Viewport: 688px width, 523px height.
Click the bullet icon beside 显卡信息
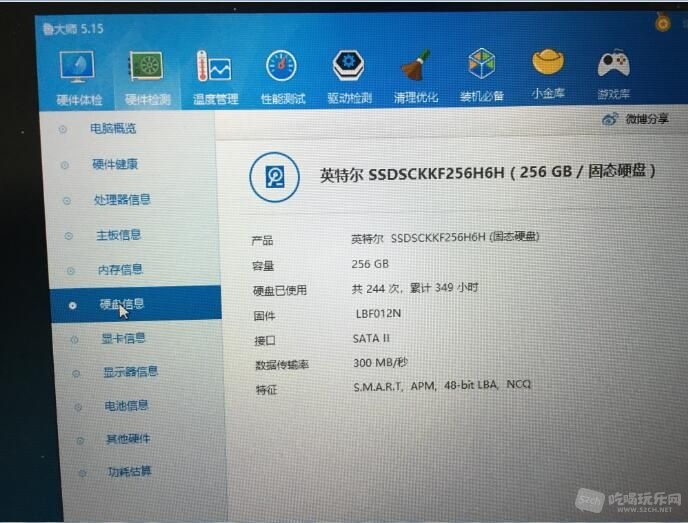click(74, 340)
